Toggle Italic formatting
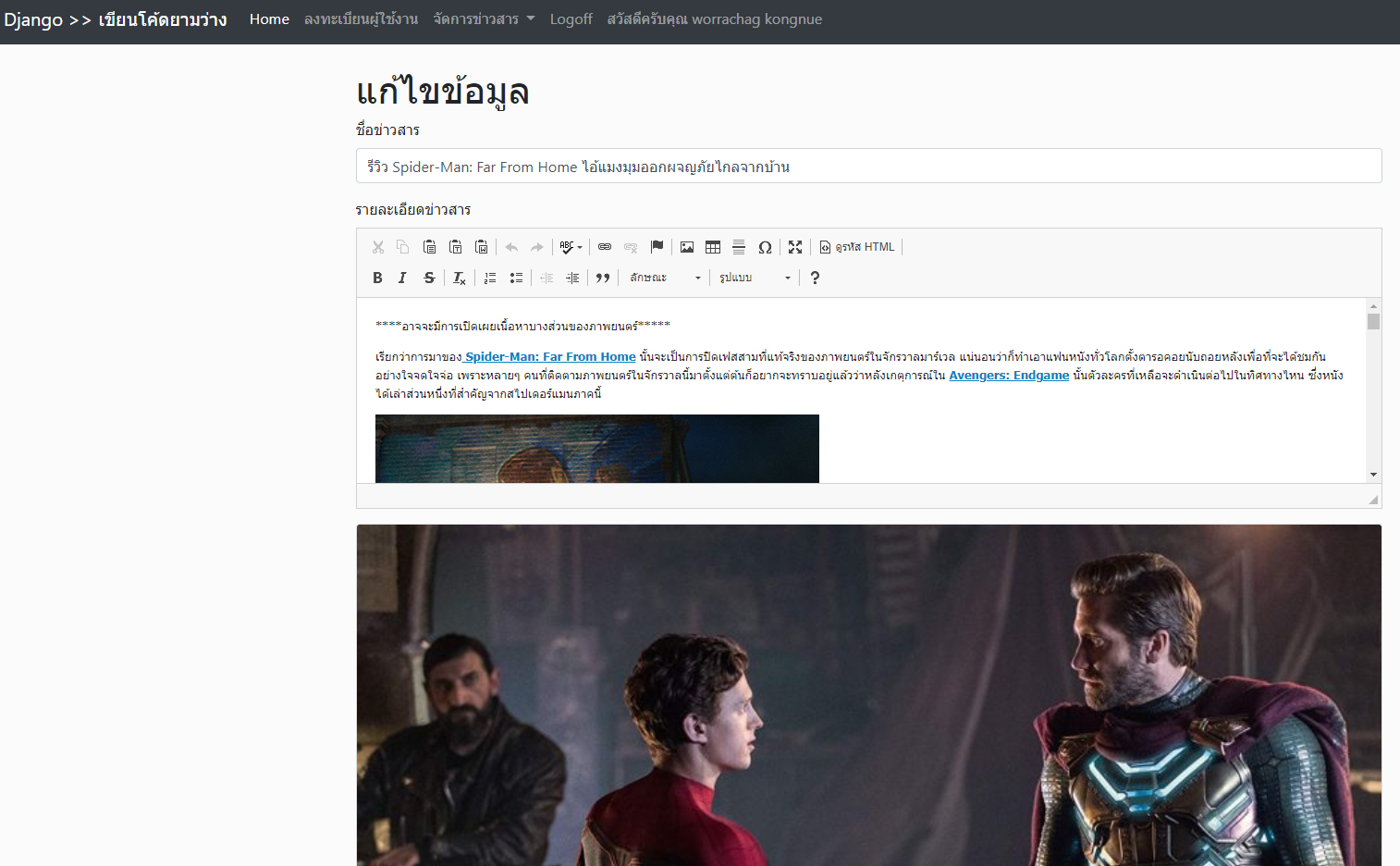This screenshot has height=866, width=1400. tap(403, 278)
